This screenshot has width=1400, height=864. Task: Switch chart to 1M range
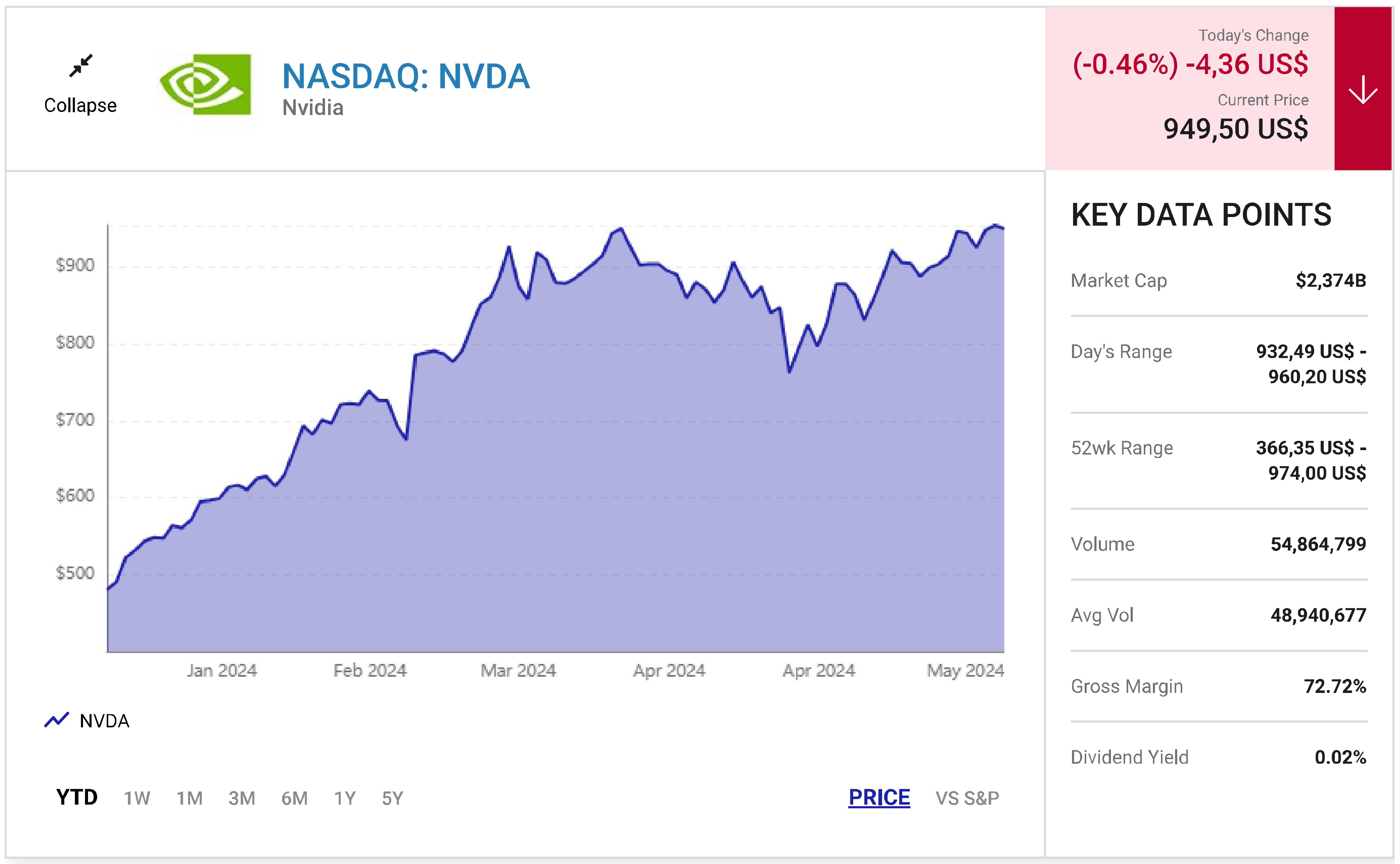tap(189, 798)
